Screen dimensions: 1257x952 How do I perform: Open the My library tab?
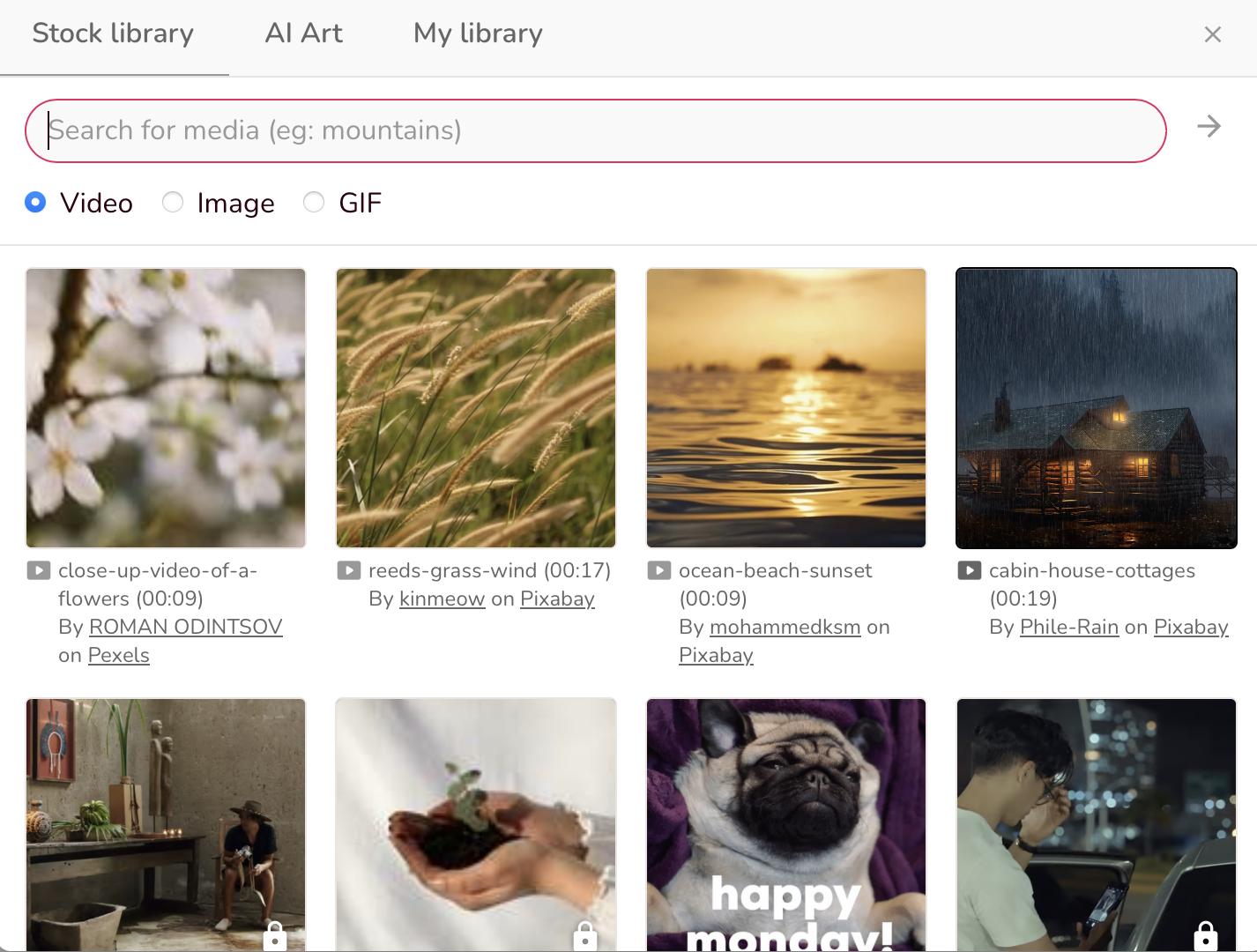click(x=478, y=33)
